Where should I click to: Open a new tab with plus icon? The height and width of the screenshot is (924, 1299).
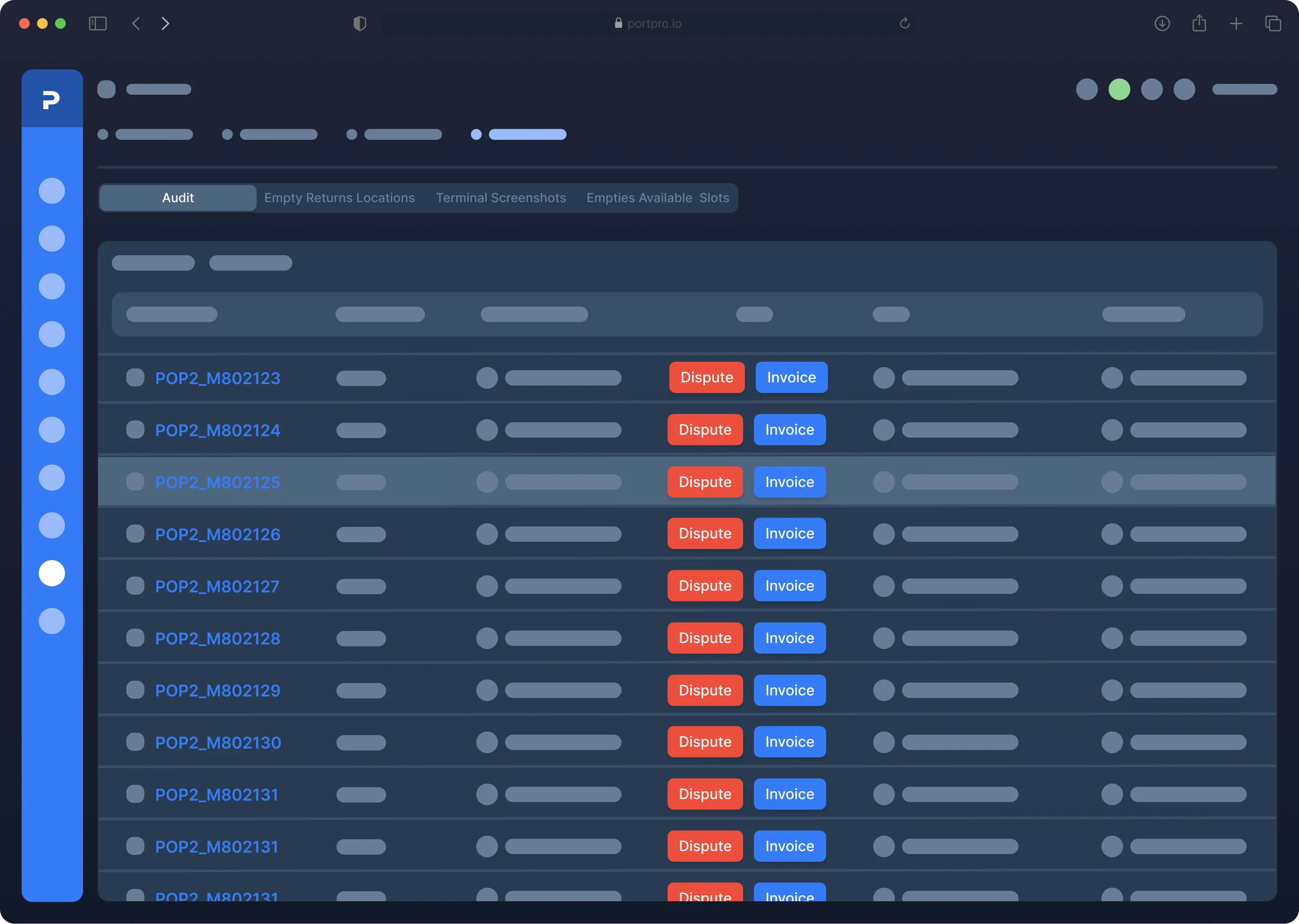(x=1236, y=23)
